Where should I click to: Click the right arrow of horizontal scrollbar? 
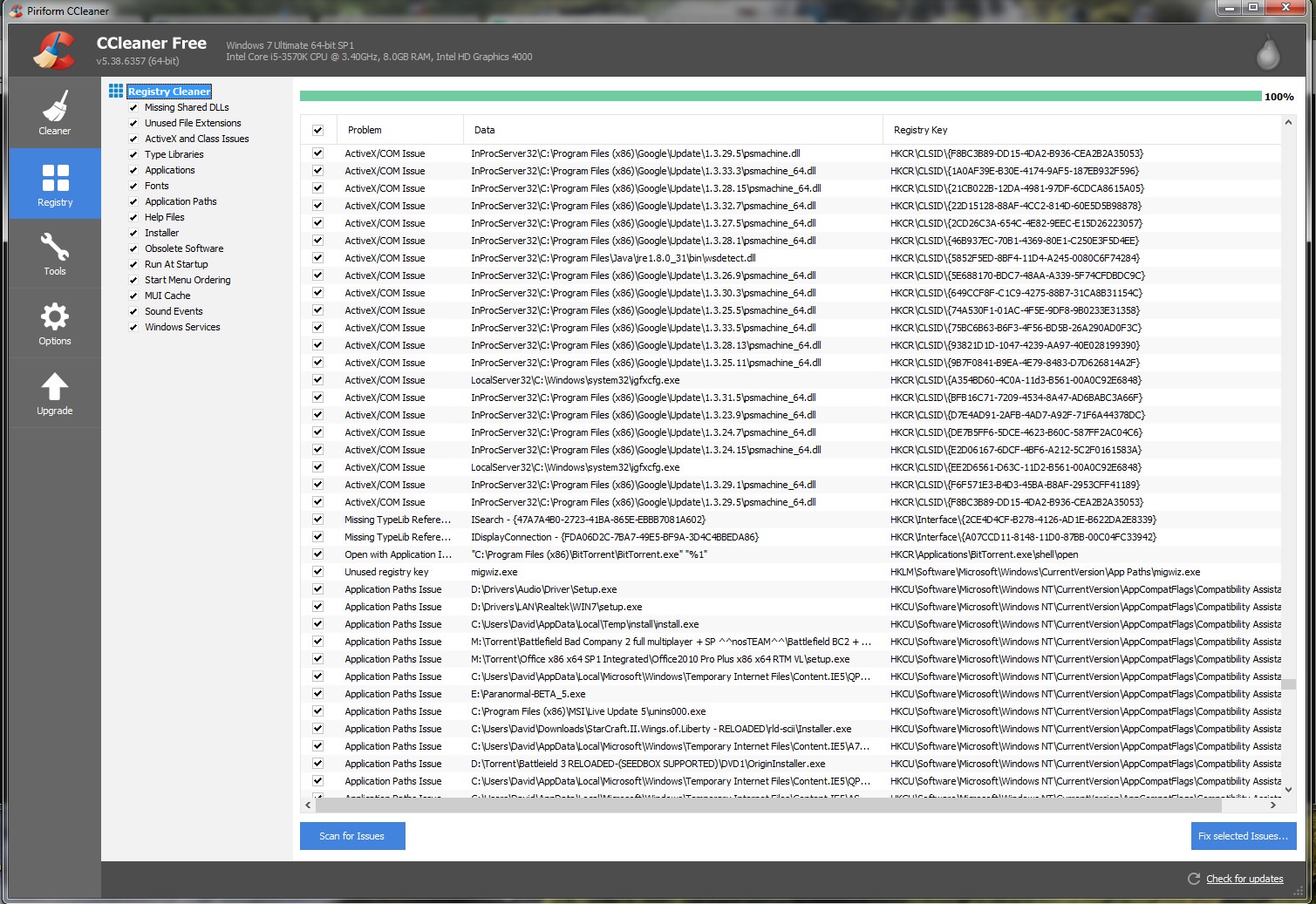tap(1274, 805)
